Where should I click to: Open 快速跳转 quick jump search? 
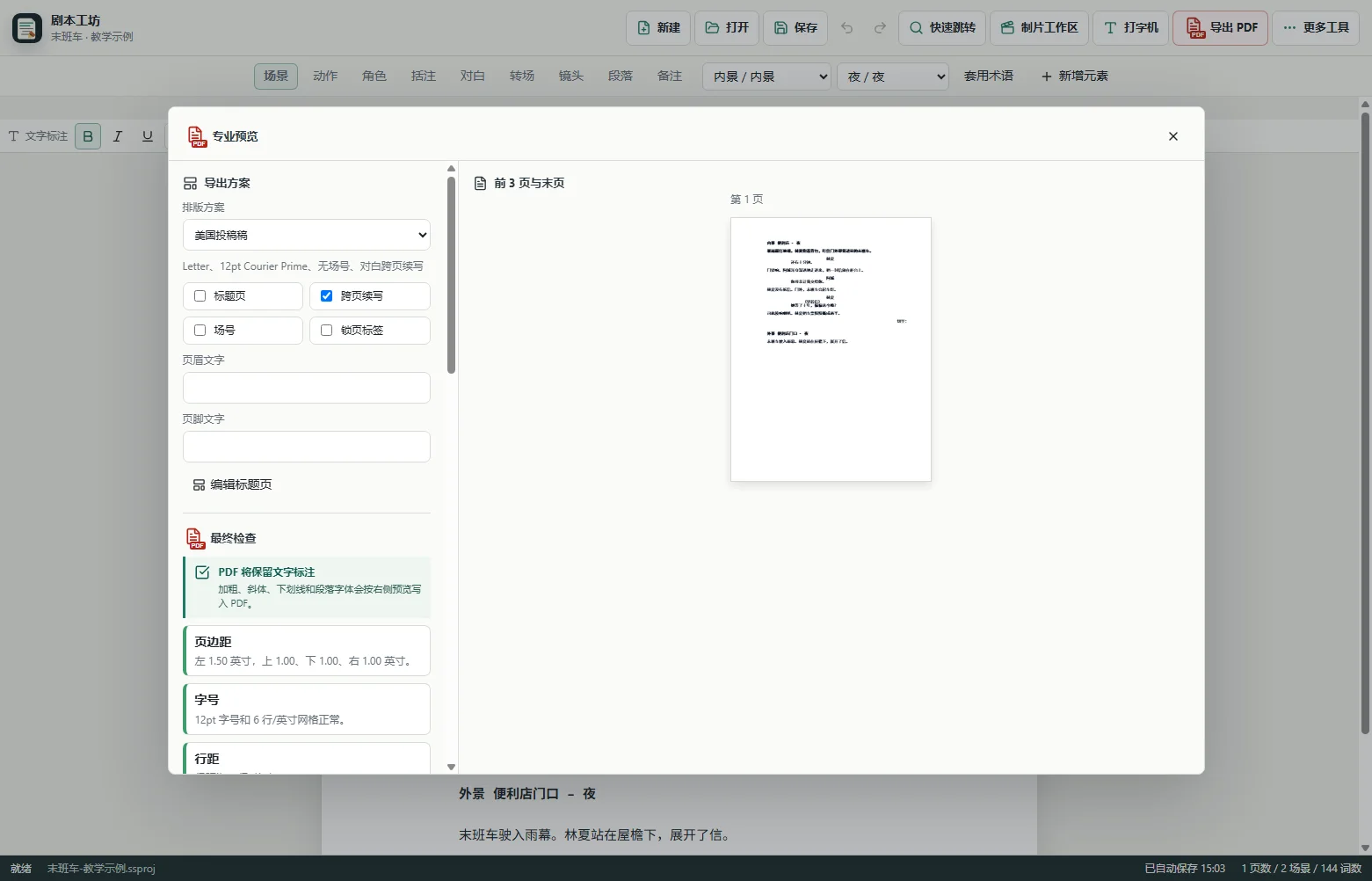(x=942, y=28)
